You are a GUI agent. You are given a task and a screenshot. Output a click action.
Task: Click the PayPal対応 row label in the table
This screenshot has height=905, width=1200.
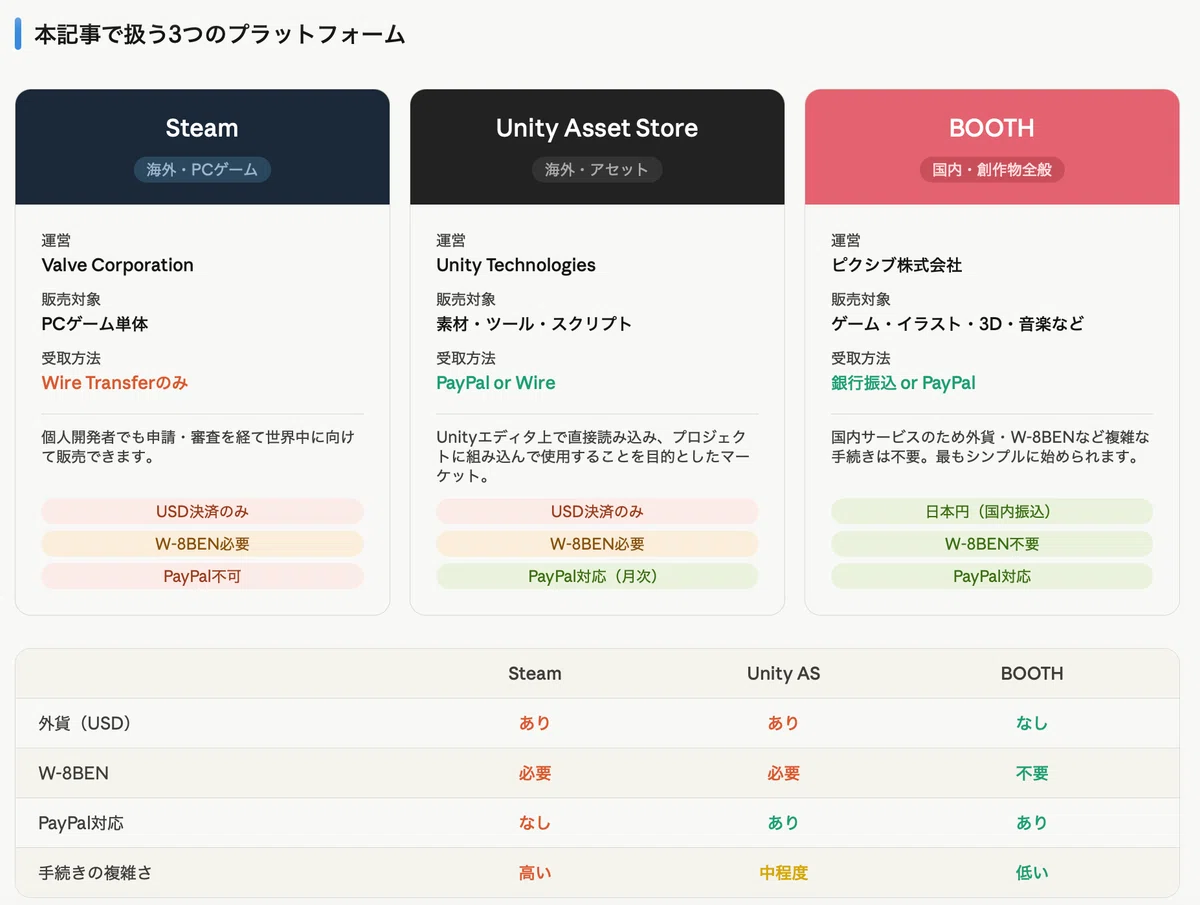[x=81, y=823]
